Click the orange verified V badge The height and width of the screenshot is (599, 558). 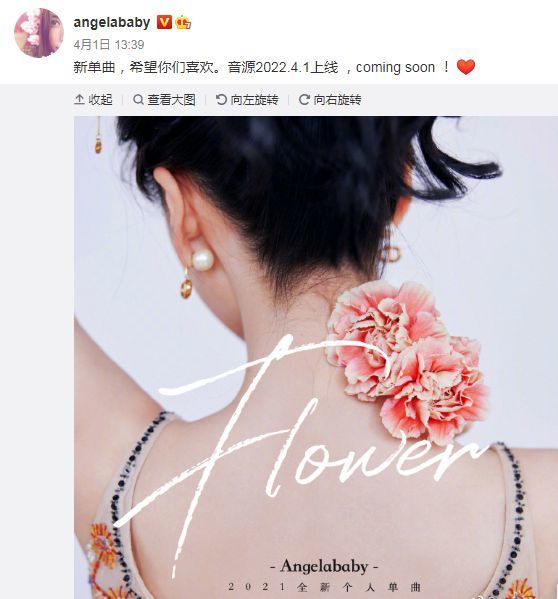point(164,22)
